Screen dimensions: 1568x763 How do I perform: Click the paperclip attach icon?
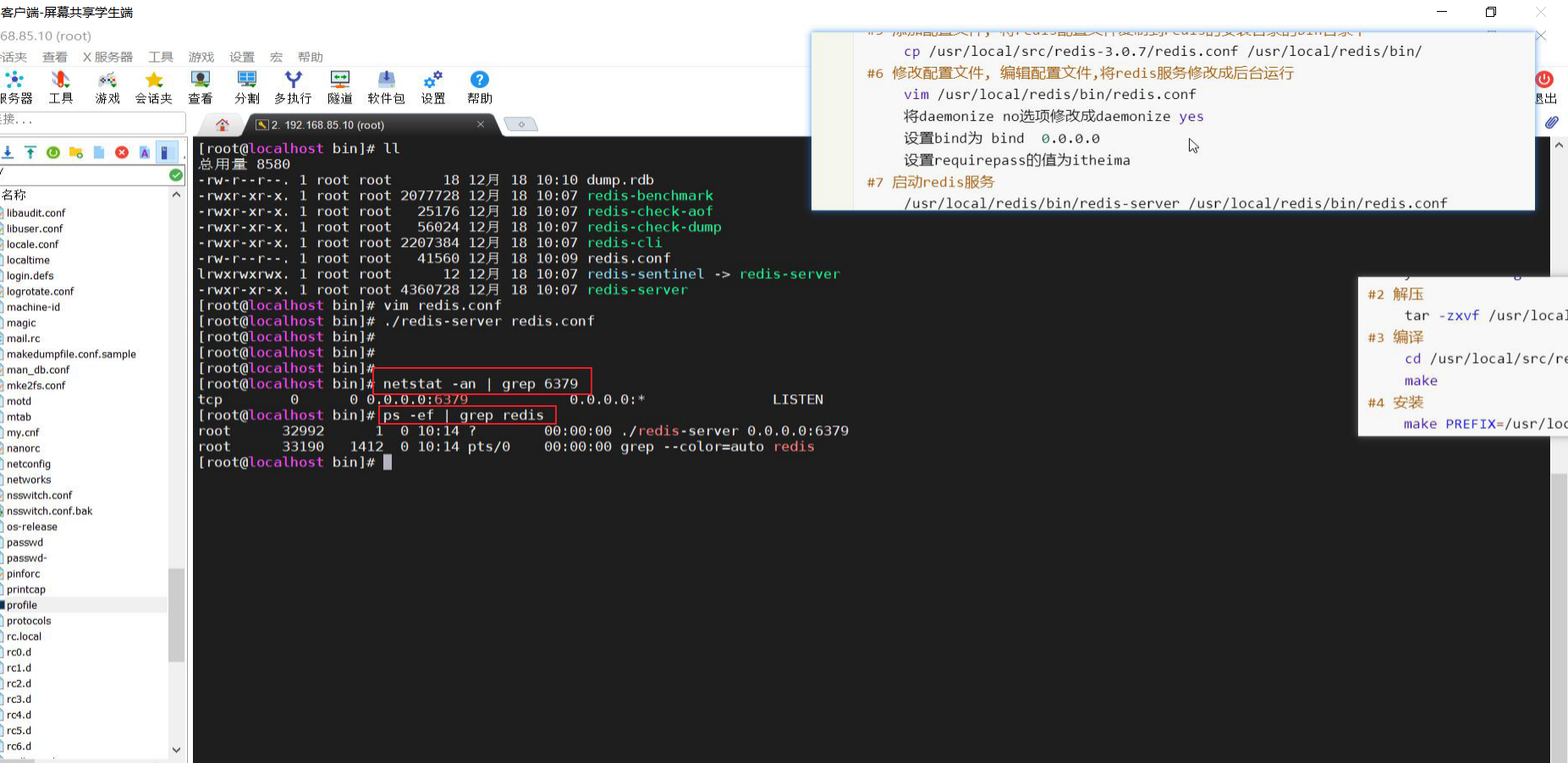(1551, 123)
